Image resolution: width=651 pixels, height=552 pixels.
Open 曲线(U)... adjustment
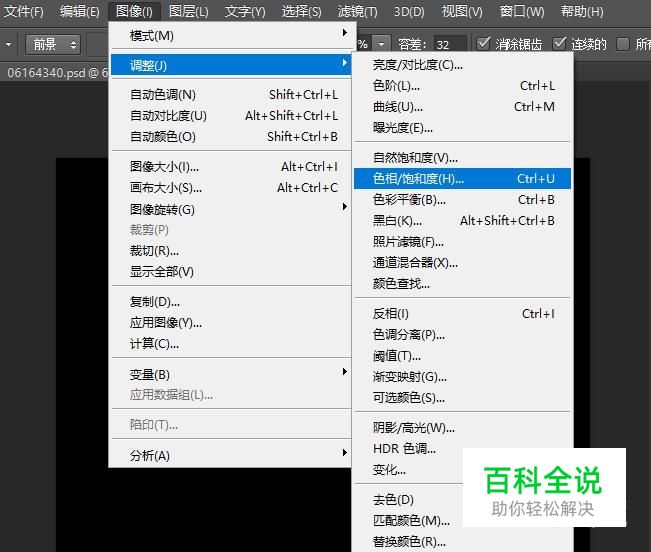(463, 107)
